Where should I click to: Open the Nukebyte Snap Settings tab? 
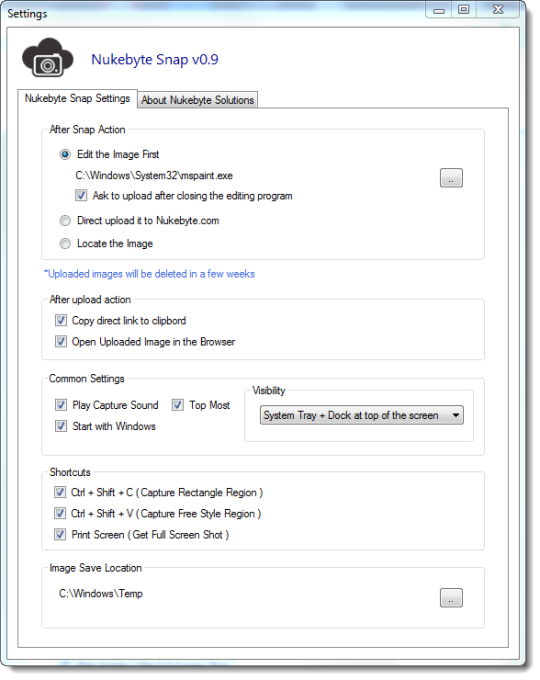pos(77,98)
